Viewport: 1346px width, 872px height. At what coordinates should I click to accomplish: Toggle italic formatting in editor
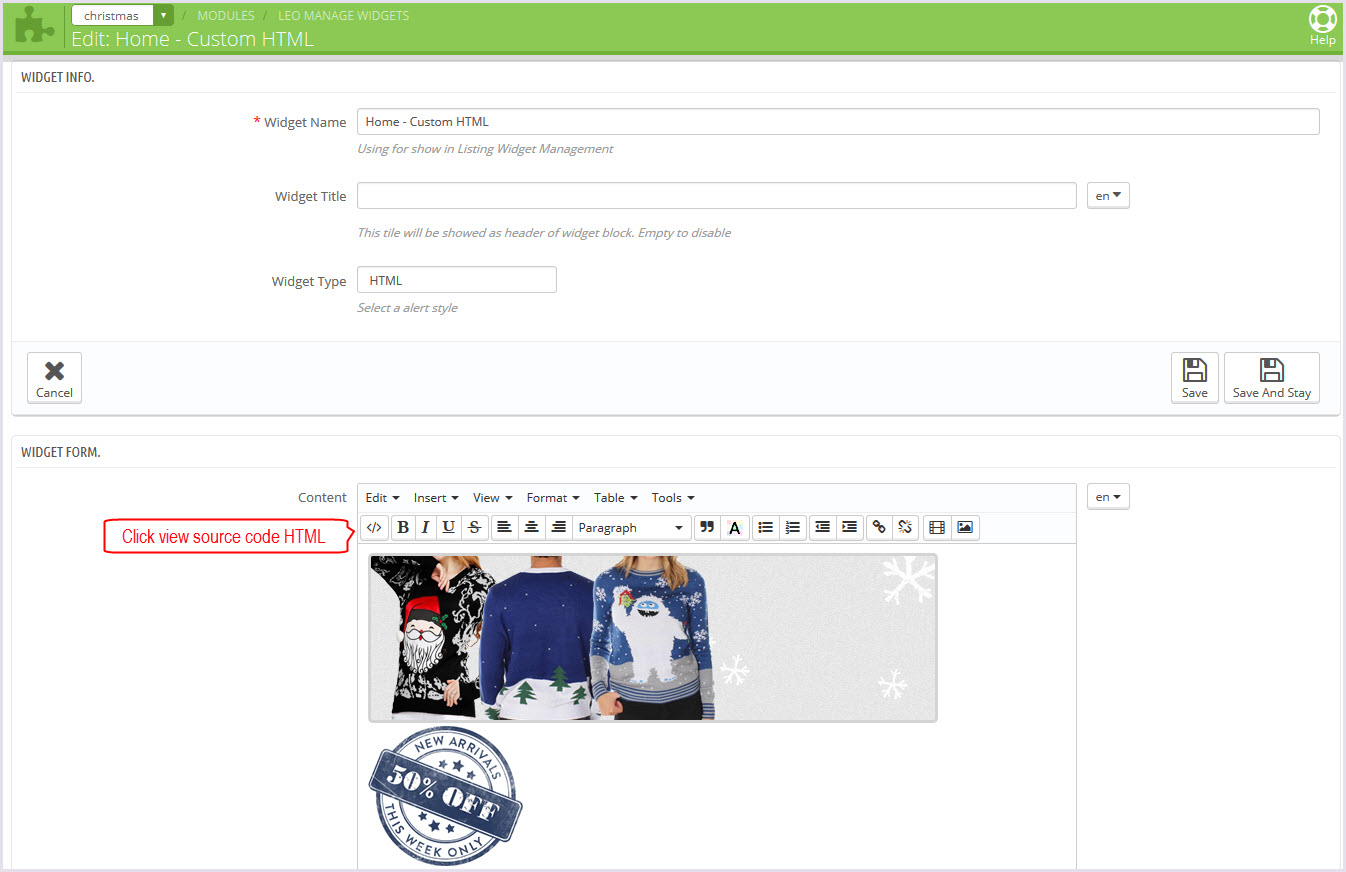coord(425,527)
